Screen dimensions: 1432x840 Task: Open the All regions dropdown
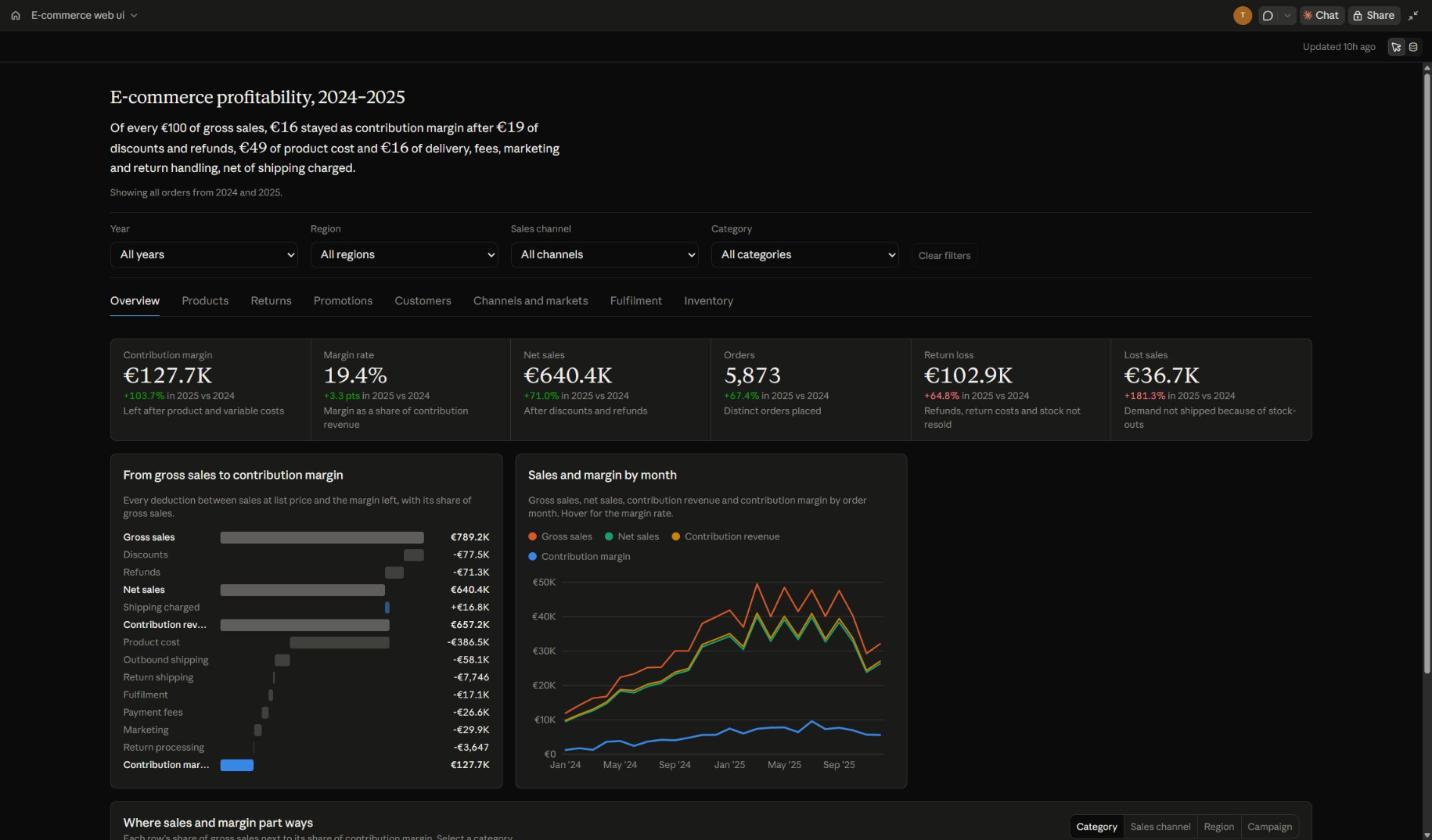pos(404,255)
